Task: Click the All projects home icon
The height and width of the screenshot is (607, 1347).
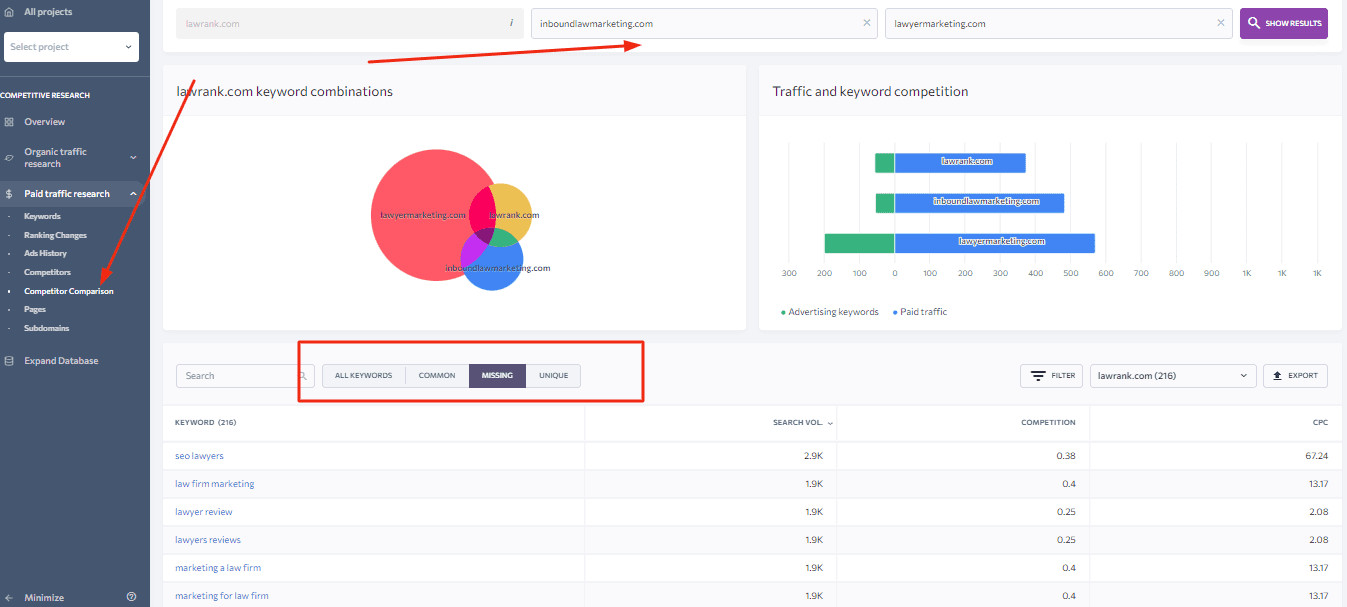Action: (x=9, y=12)
